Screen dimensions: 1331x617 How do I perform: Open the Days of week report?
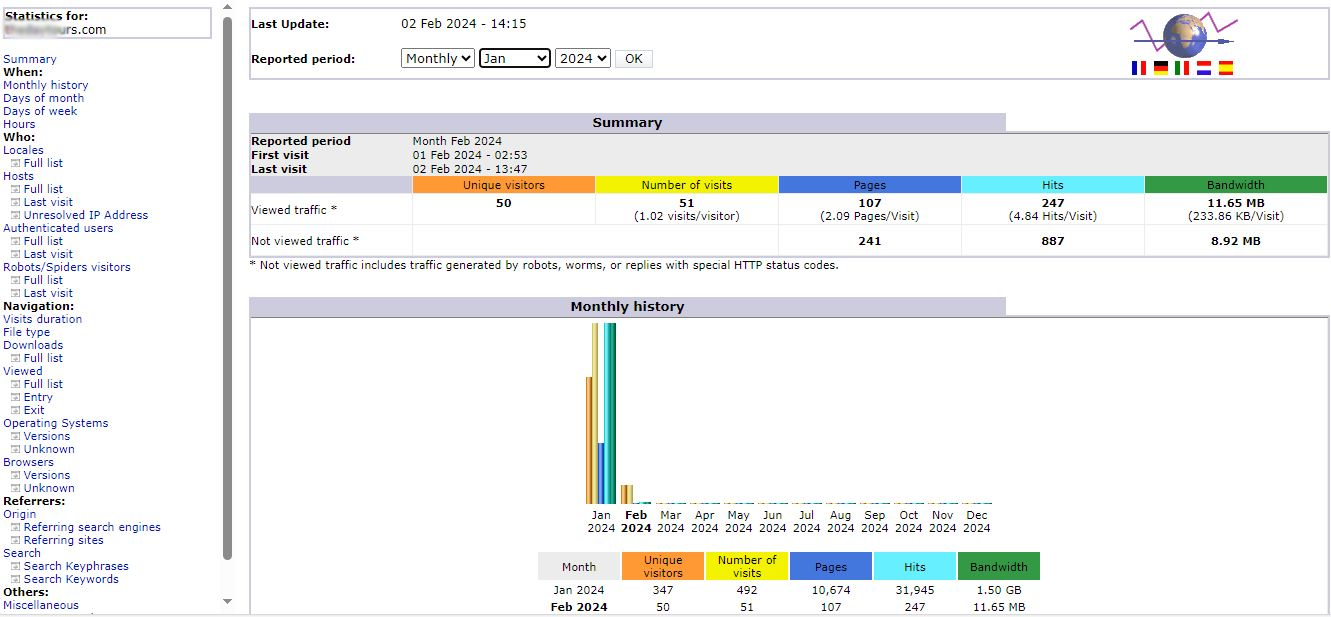tap(40, 111)
